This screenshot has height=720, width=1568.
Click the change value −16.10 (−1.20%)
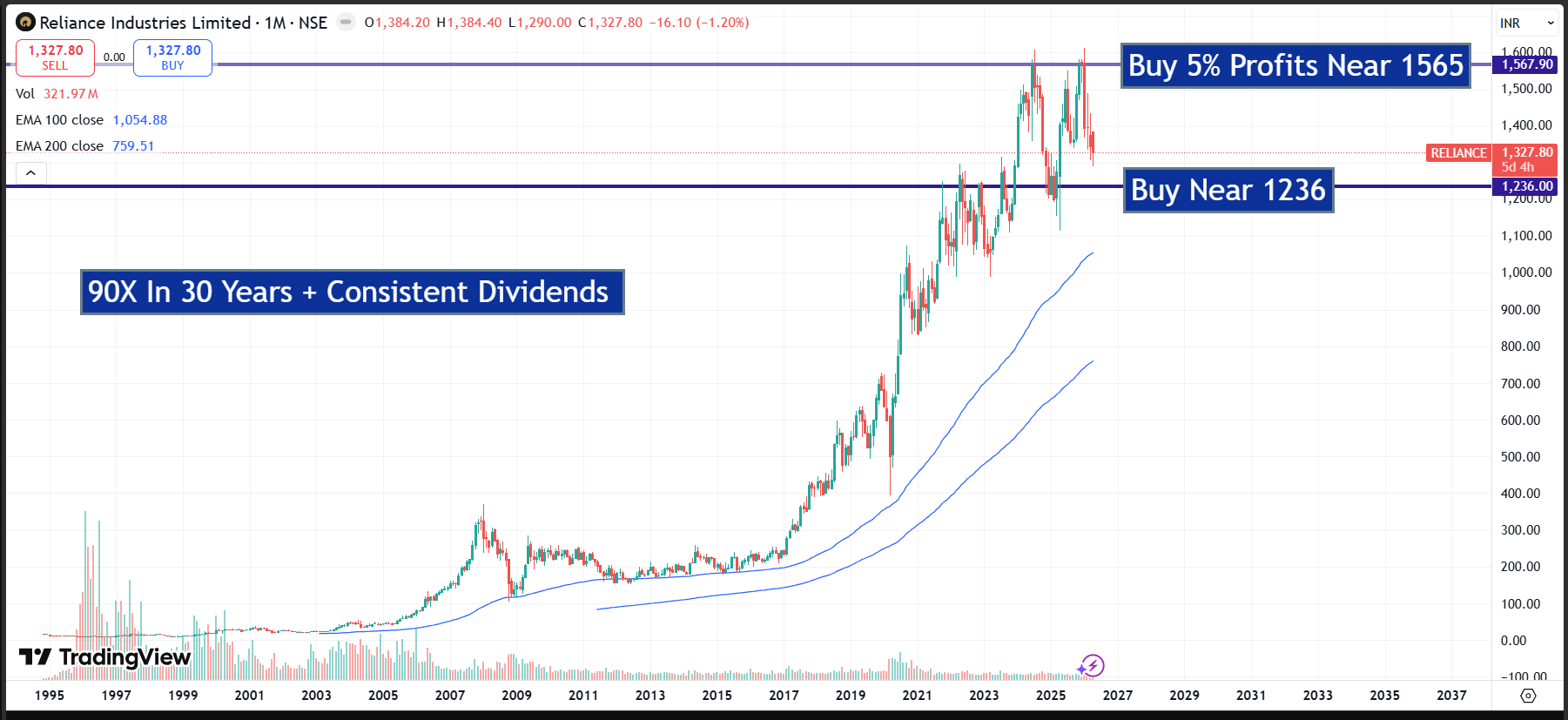pyautogui.click(x=699, y=23)
